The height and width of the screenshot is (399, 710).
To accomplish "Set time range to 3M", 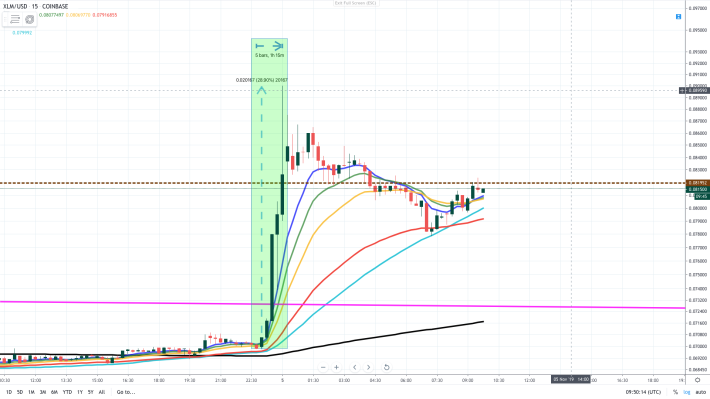I will pyautogui.click(x=43, y=392).
